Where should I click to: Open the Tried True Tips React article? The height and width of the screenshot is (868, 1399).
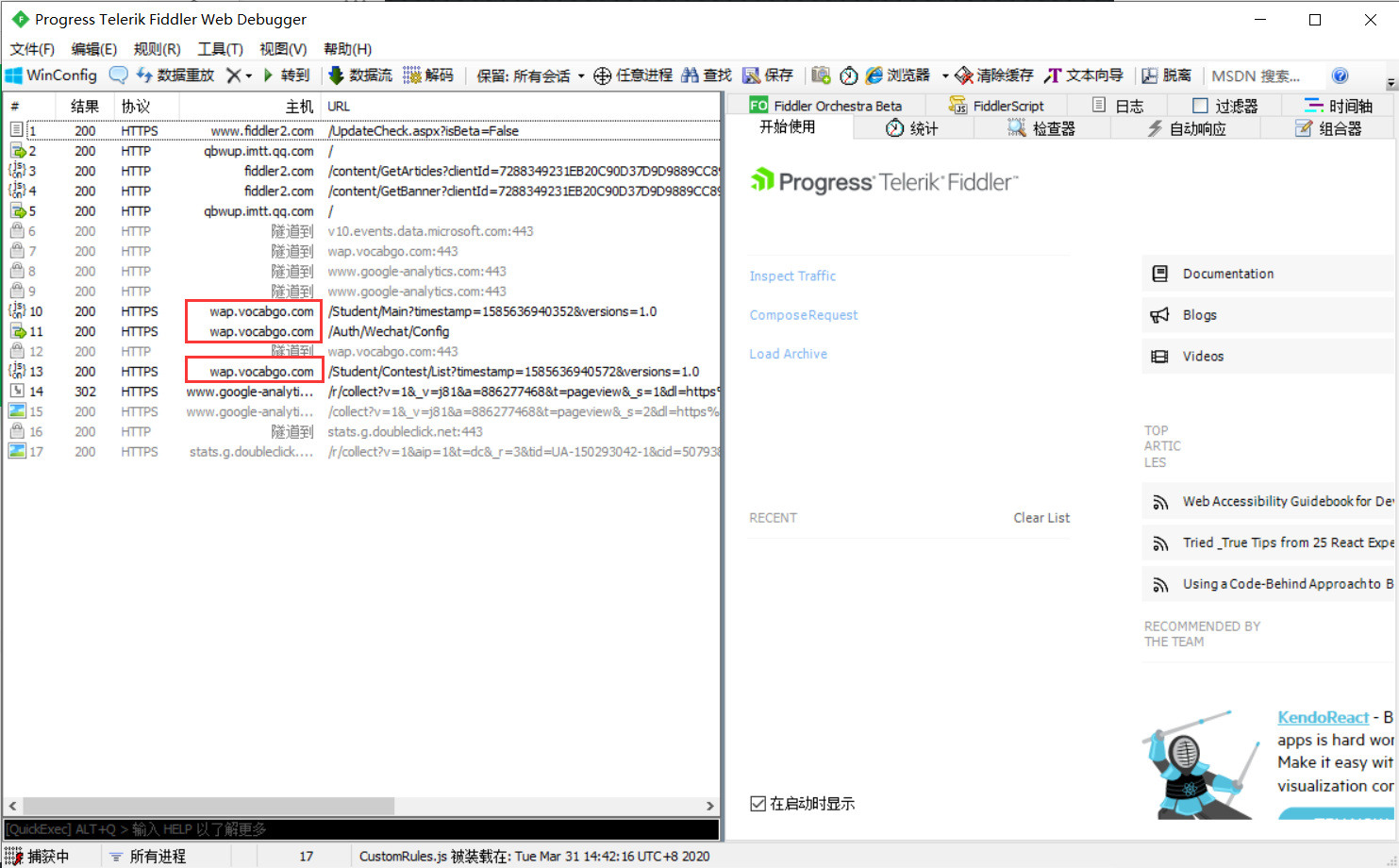tap(1268, 542)
